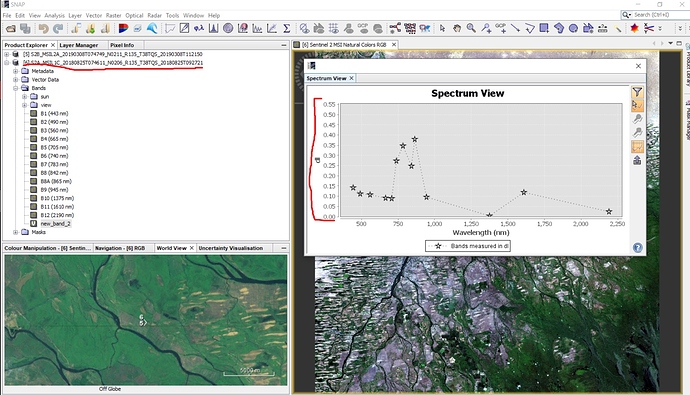The image size is (690, 395).
Task: Close Sentinel 2 MSI Natural Colors tab
Action: [394, 45]
